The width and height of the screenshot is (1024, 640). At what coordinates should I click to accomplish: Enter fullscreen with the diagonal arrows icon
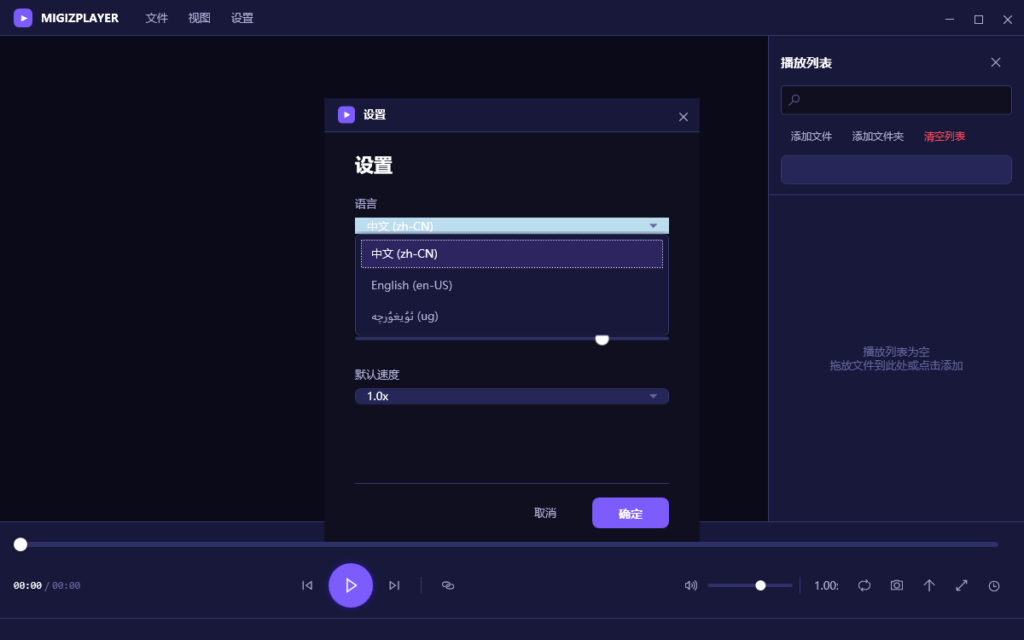coord(961,586)
